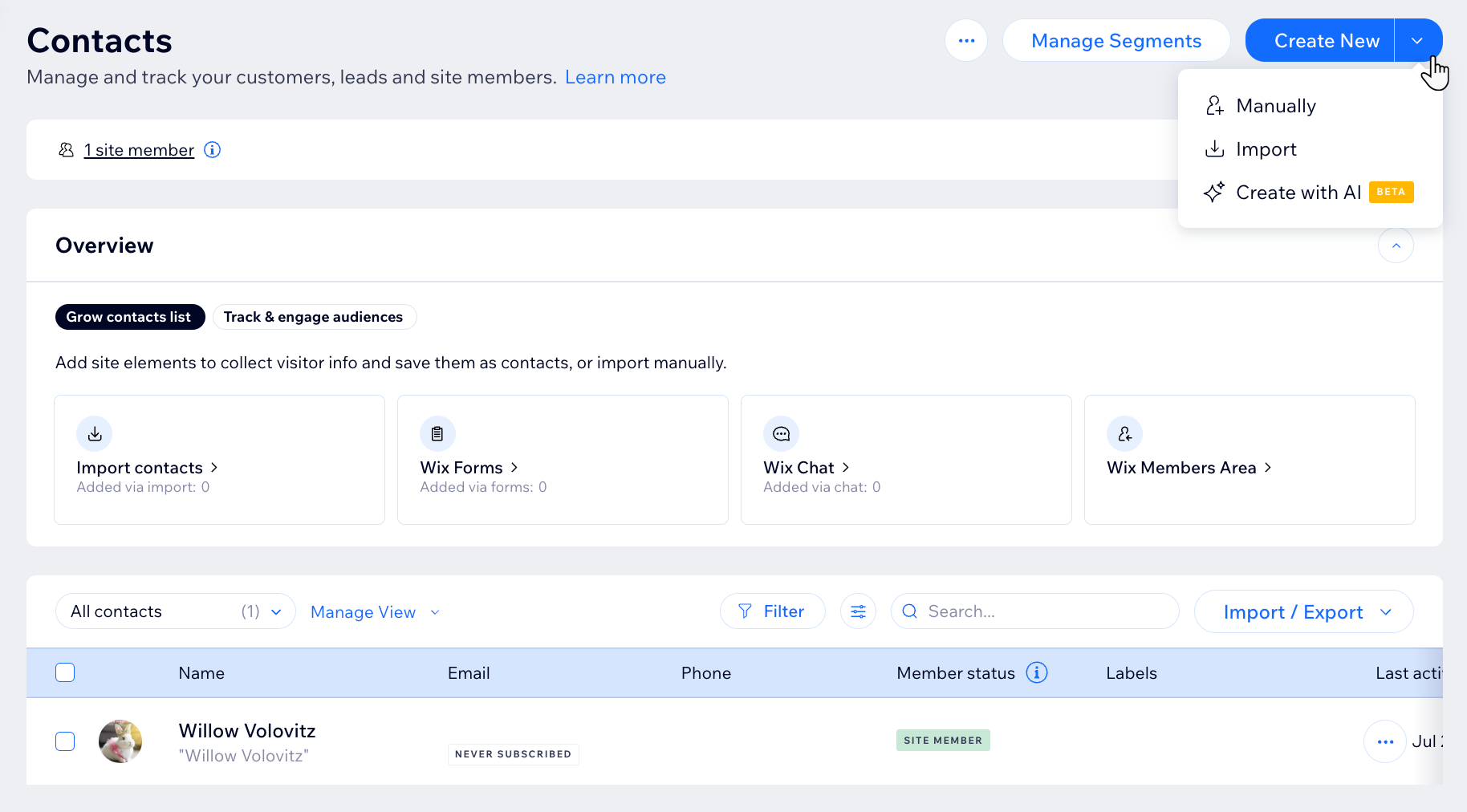This screenshot has width=1467, height=812.
Task: Check the Willow Volovitz row checkbox
Action: pyautogui.click(x=65, y=741)
